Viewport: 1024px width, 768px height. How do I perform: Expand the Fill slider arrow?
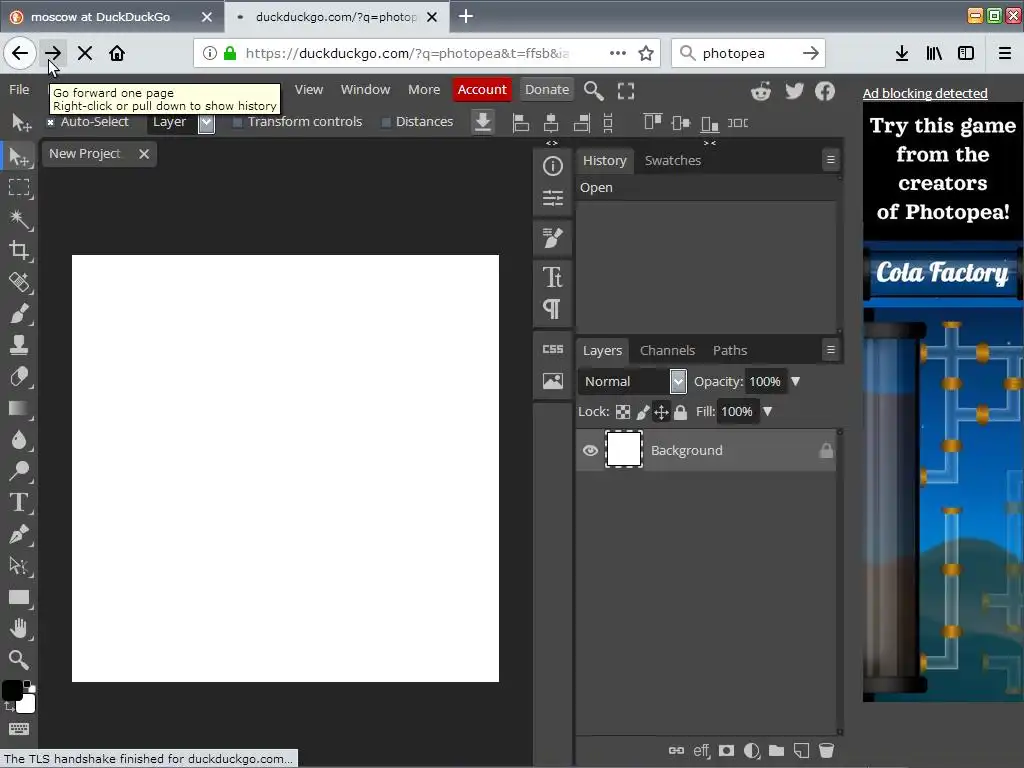point(767,411)
